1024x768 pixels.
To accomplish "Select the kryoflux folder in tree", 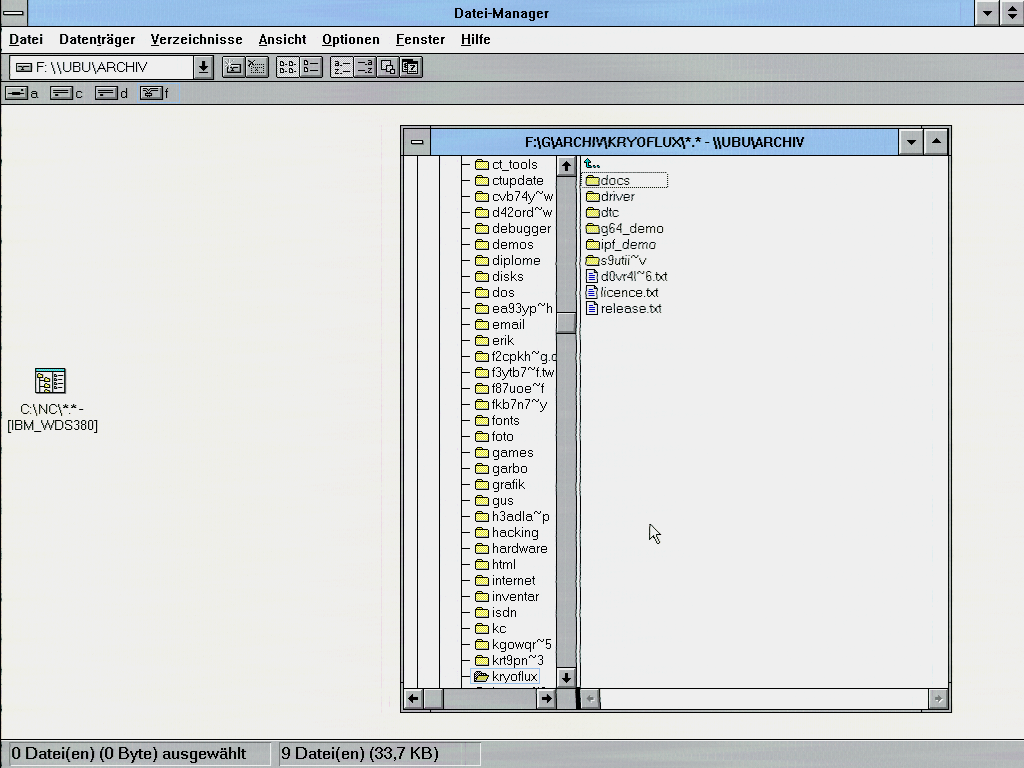I will (x=506, y=677).
